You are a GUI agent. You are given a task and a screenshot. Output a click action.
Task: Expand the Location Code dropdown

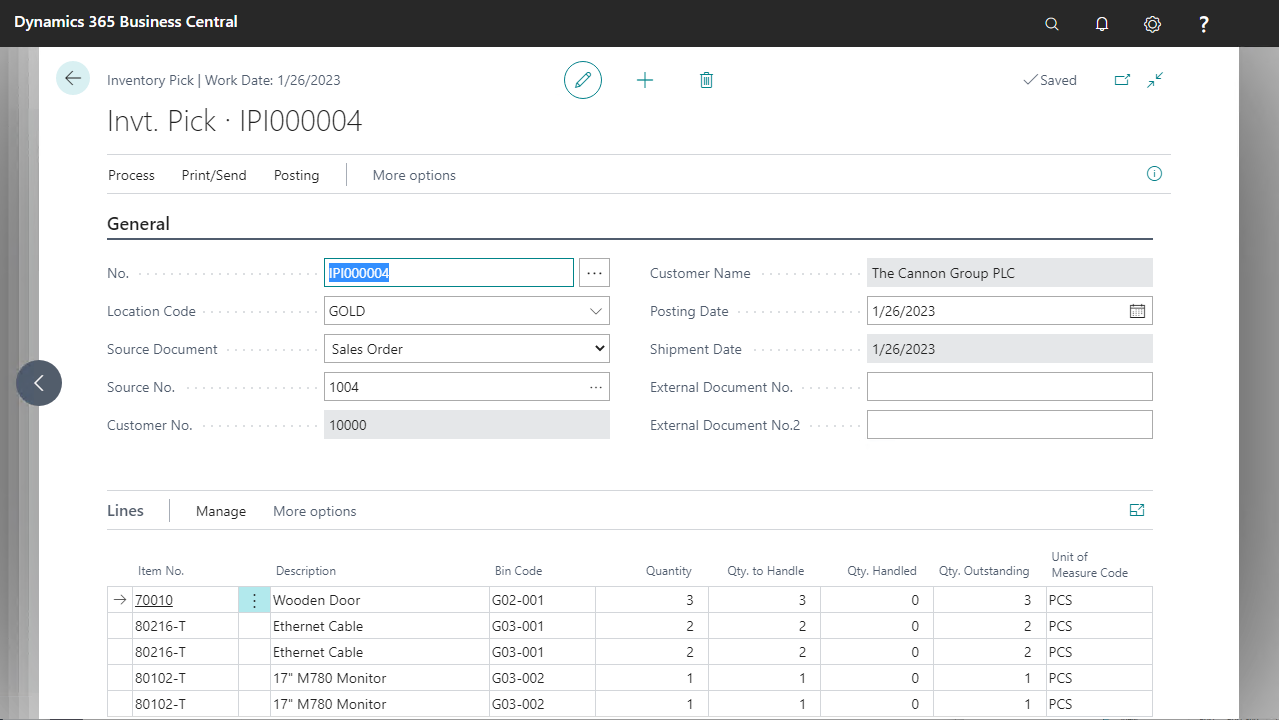[596, 311]
